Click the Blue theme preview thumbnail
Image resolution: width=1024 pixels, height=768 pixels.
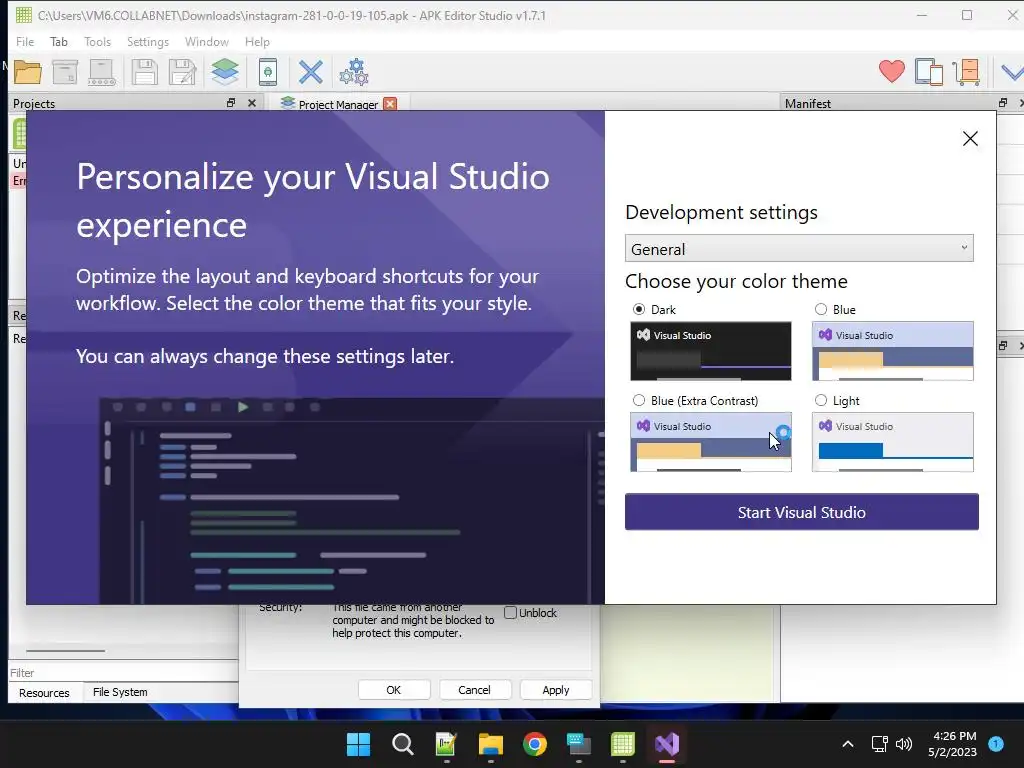point(892,351)
